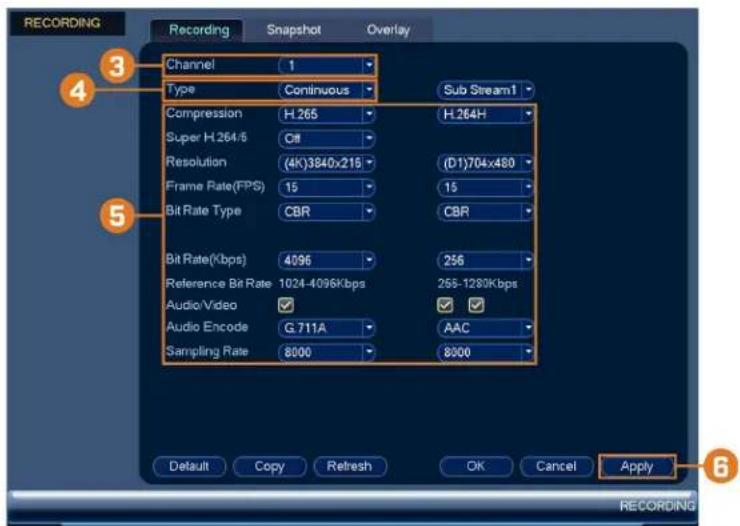This screenshot has height=526, width=740.
Task: Toggle main stream Audio/Video checkbox
Action: coord(286,305)
